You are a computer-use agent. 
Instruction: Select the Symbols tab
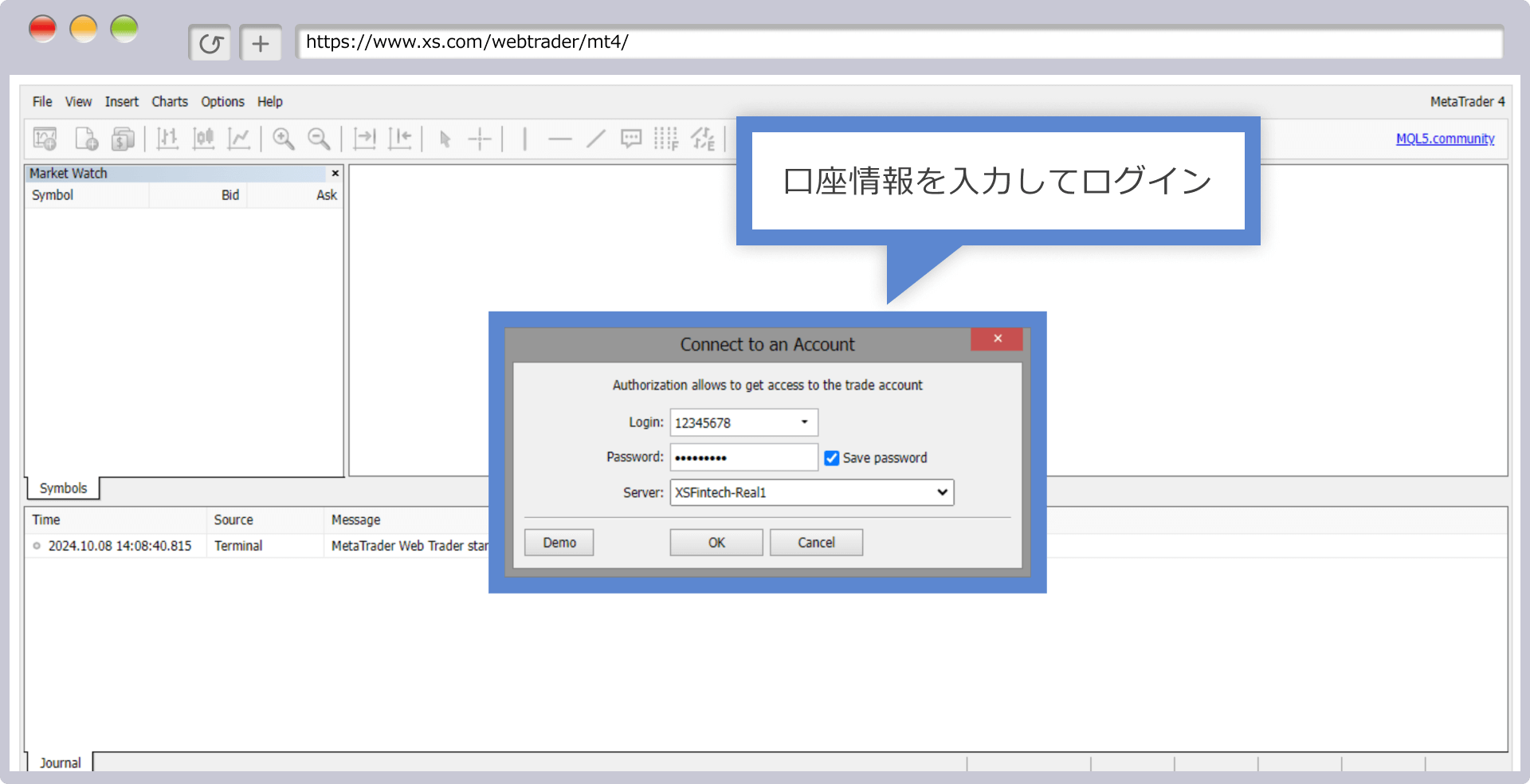(x=63, y=488)
